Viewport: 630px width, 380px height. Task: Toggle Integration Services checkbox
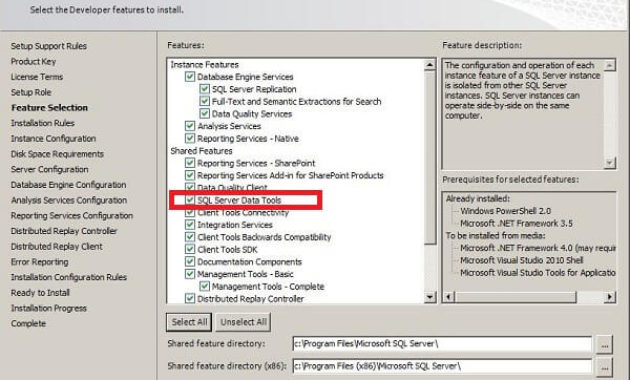[190, 225]
